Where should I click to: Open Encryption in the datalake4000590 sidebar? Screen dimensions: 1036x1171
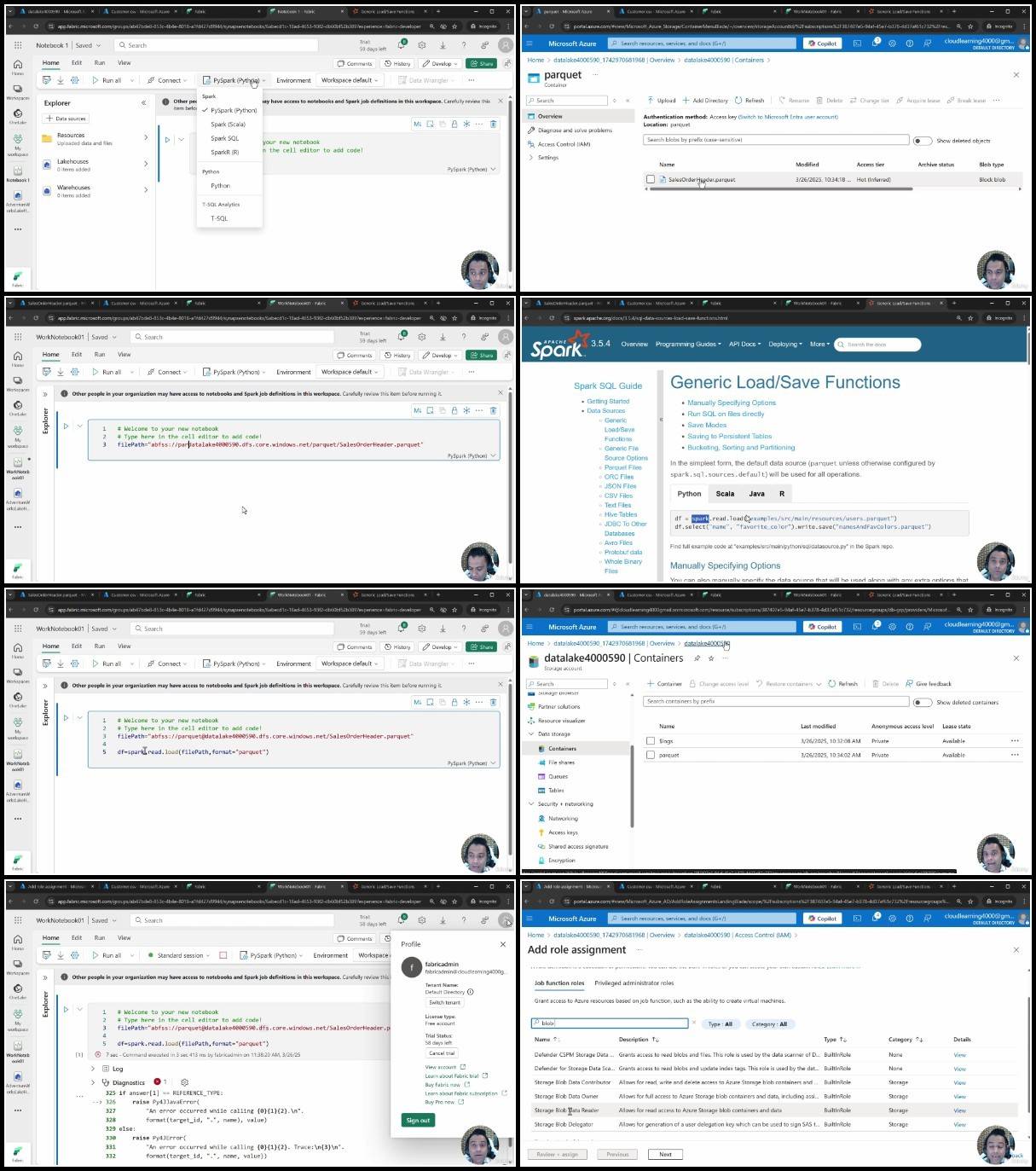561,861
